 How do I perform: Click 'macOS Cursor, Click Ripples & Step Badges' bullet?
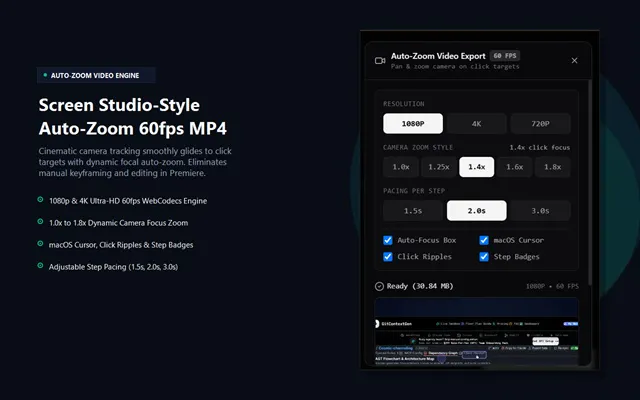tap(121, 245)
